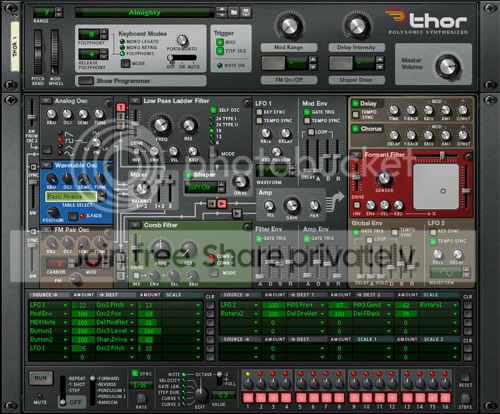
Task: Toggle the Delay effect on button
Action: pyautogui.click(x=355, y=103)
